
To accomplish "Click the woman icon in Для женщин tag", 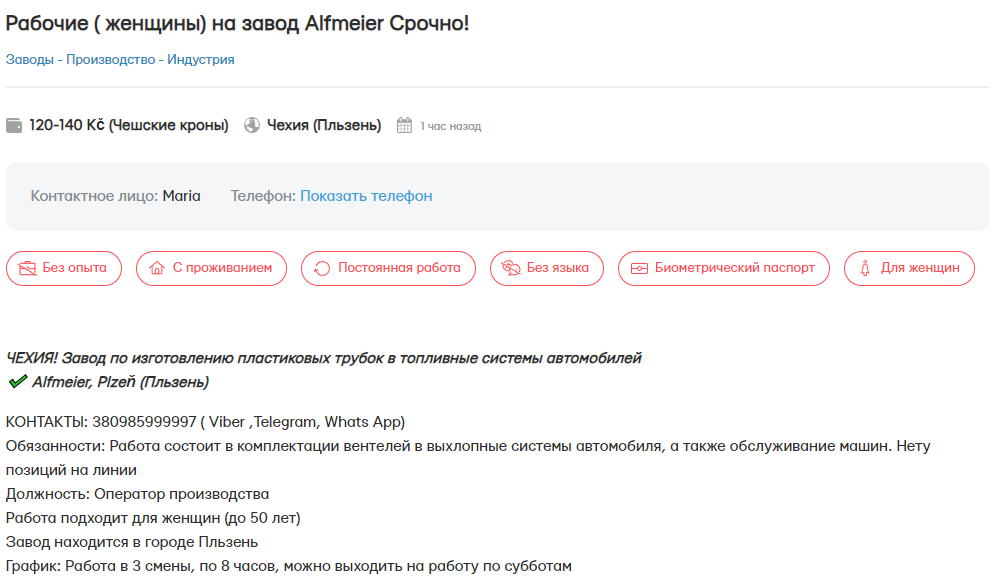I will (864, 268).
